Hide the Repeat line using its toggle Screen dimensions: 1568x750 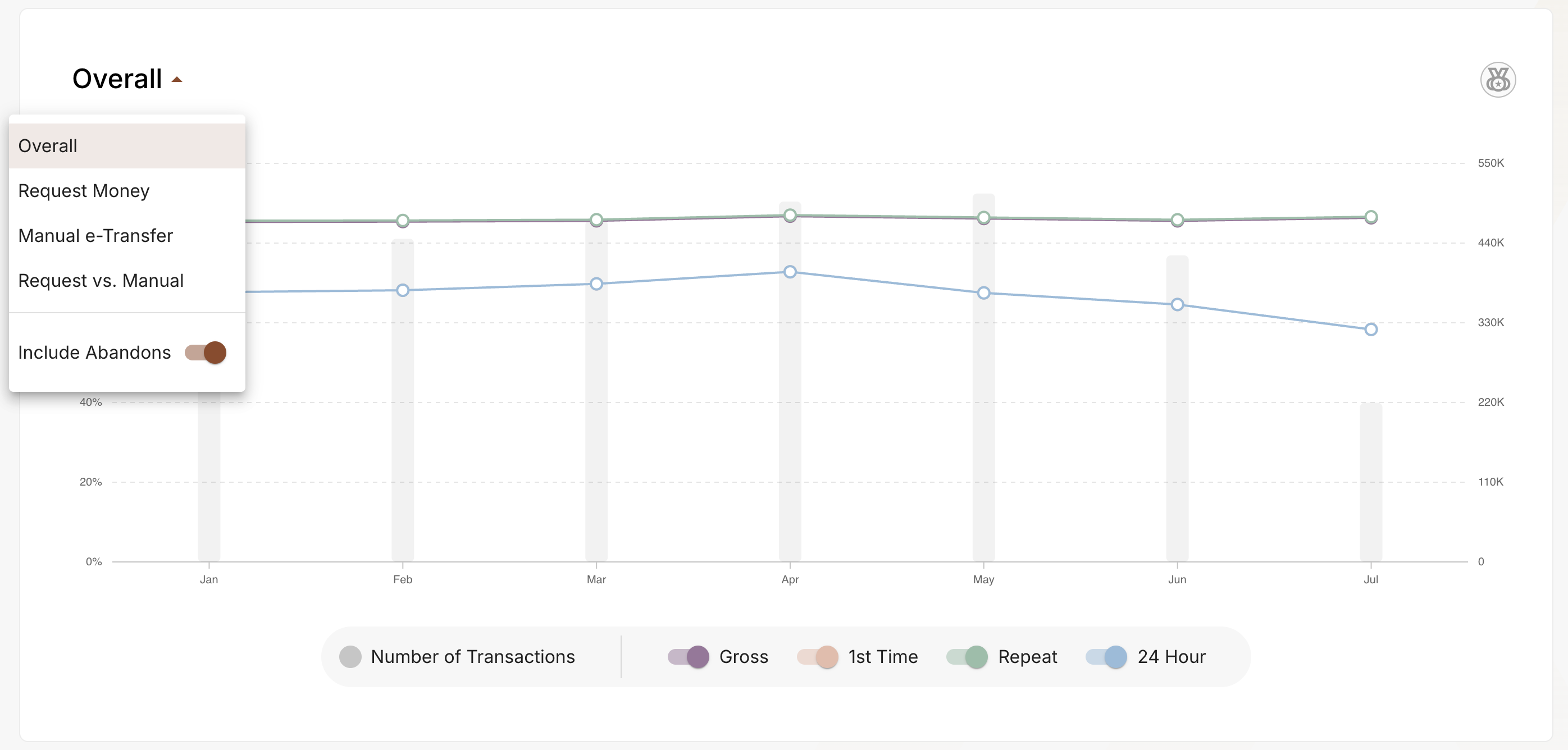pos(966,657)
